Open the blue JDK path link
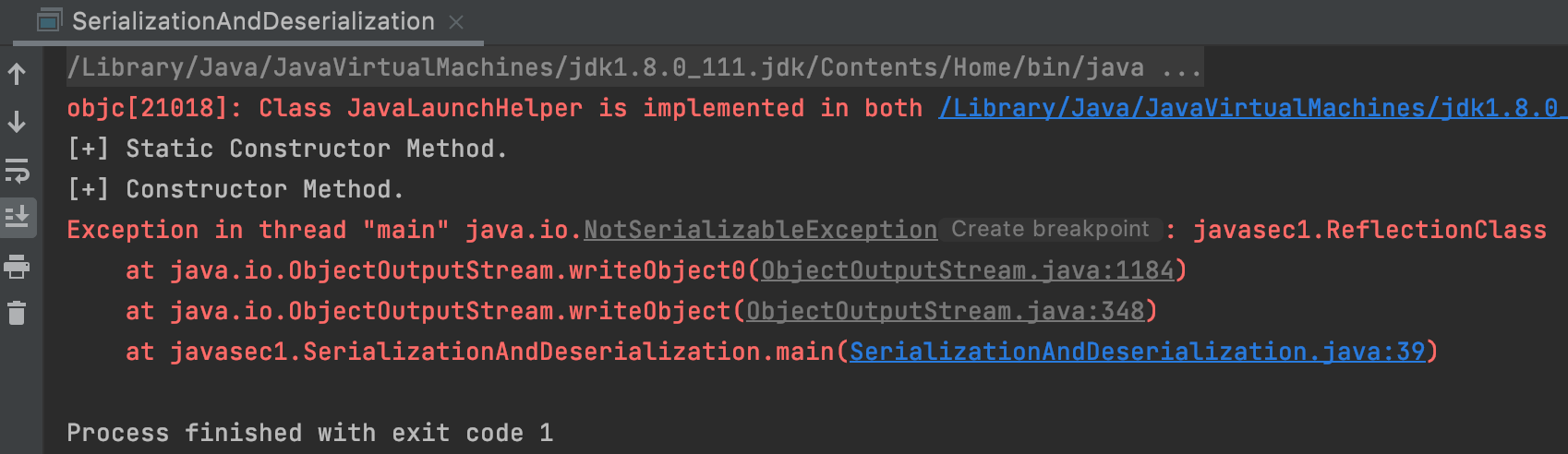The height and width of the screenshot is (454, 1568). (1248, 109)
